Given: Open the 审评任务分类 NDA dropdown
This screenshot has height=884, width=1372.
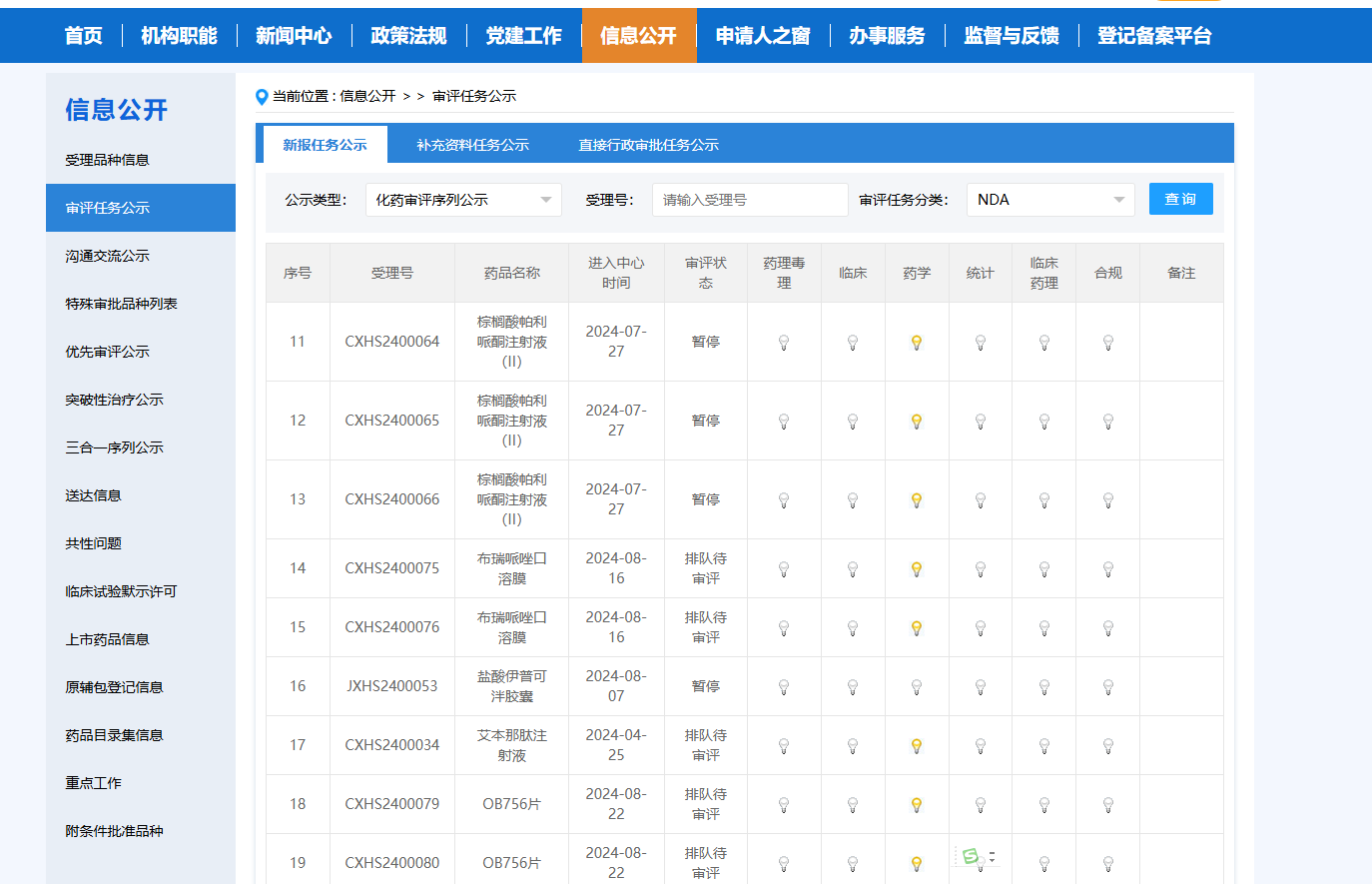Looking at the screenshot, I should pyautogui.click(x=1050, y=200).
